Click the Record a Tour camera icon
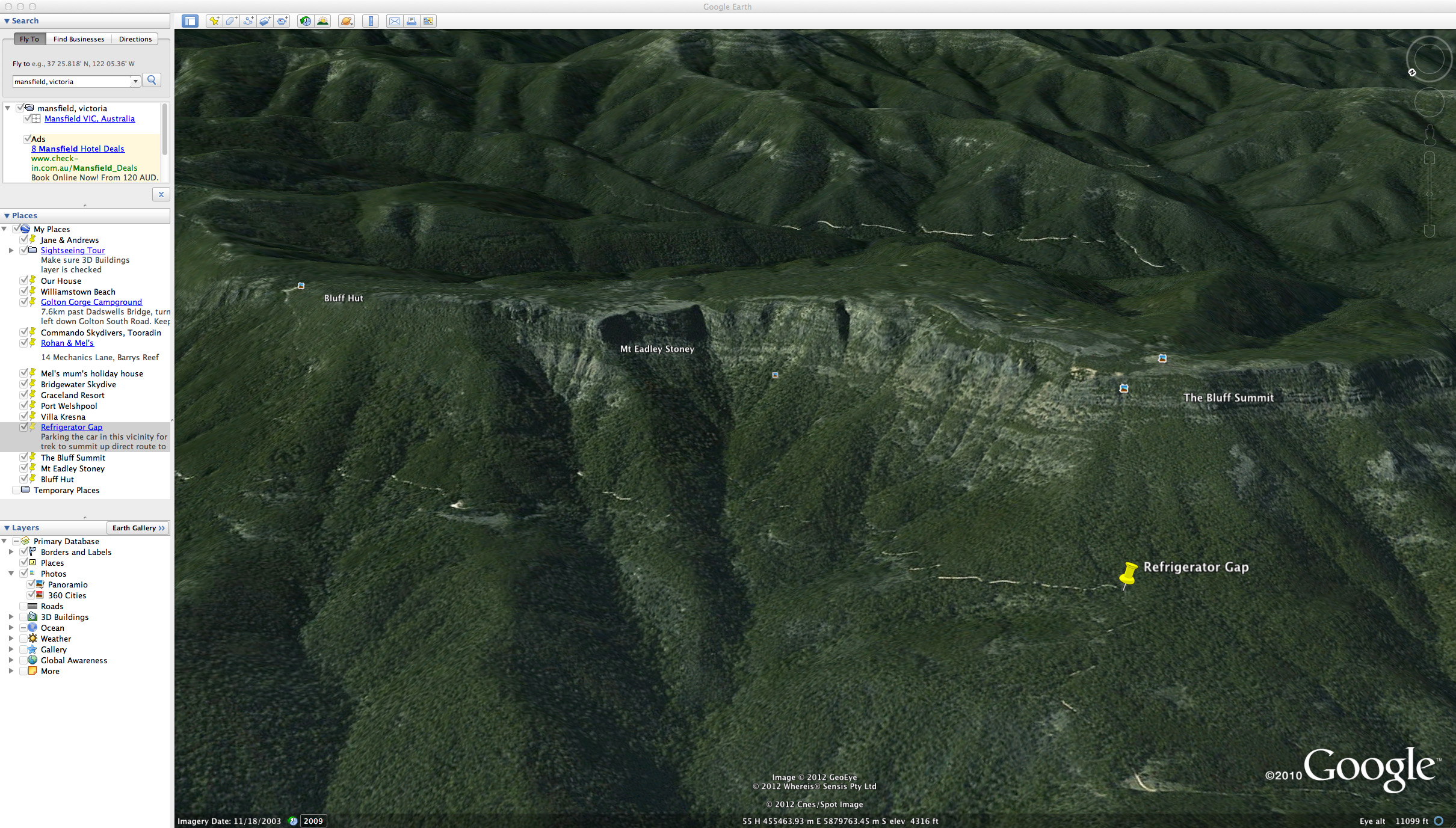This screenshot has width=1456, height=828. click(283, 21)
